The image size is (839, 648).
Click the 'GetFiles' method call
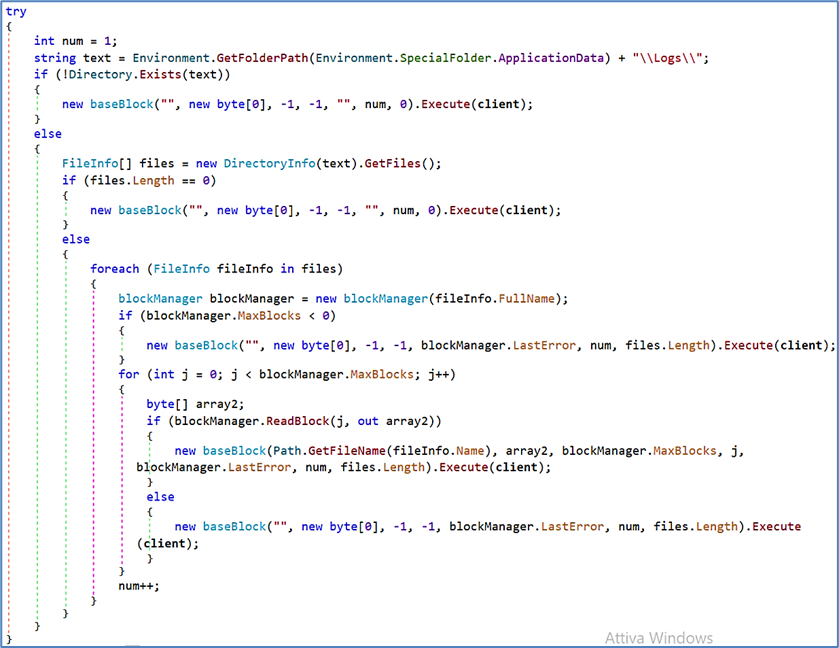(393, 163)
